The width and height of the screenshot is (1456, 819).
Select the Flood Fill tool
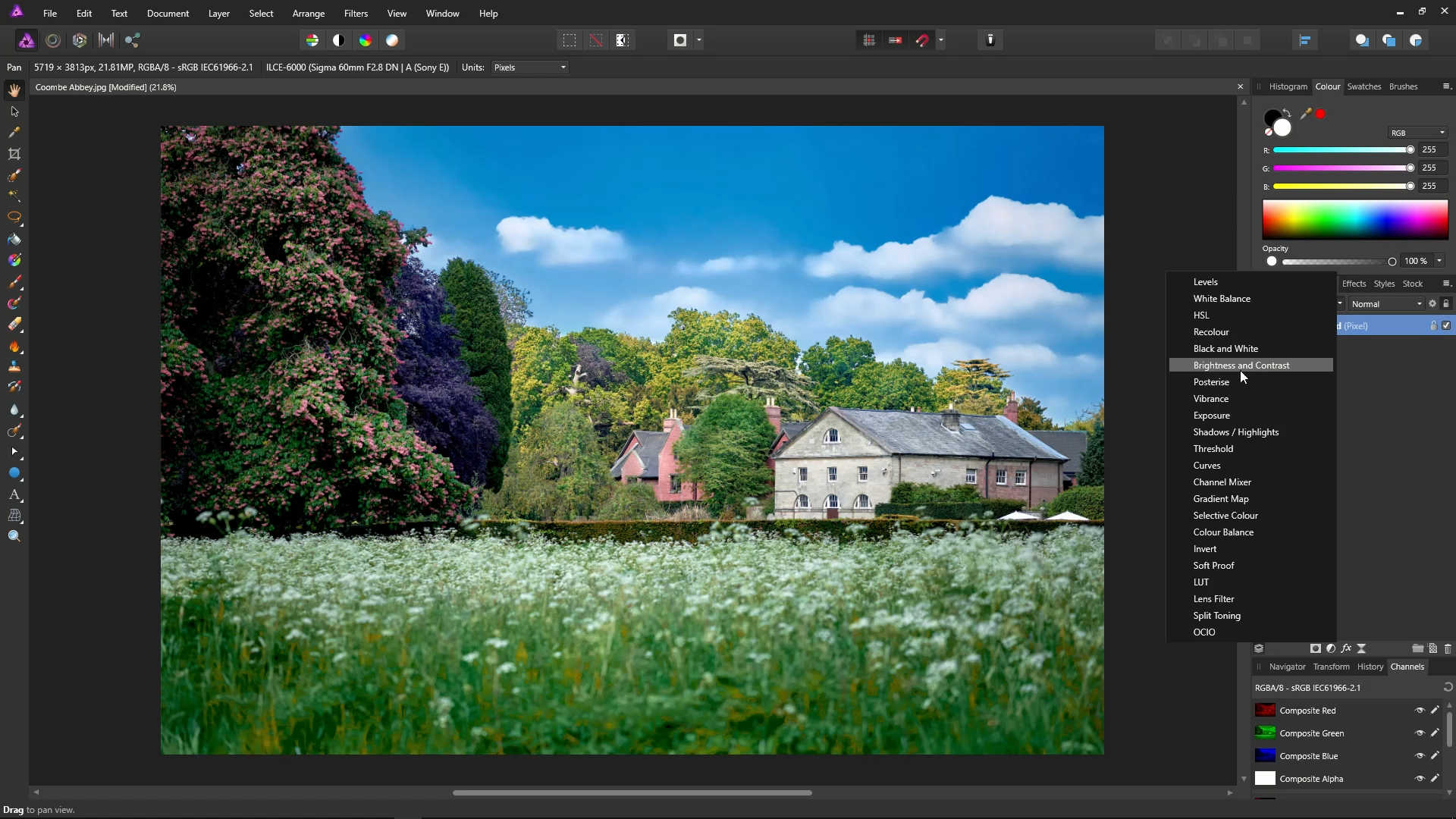[x=14, y=240]
